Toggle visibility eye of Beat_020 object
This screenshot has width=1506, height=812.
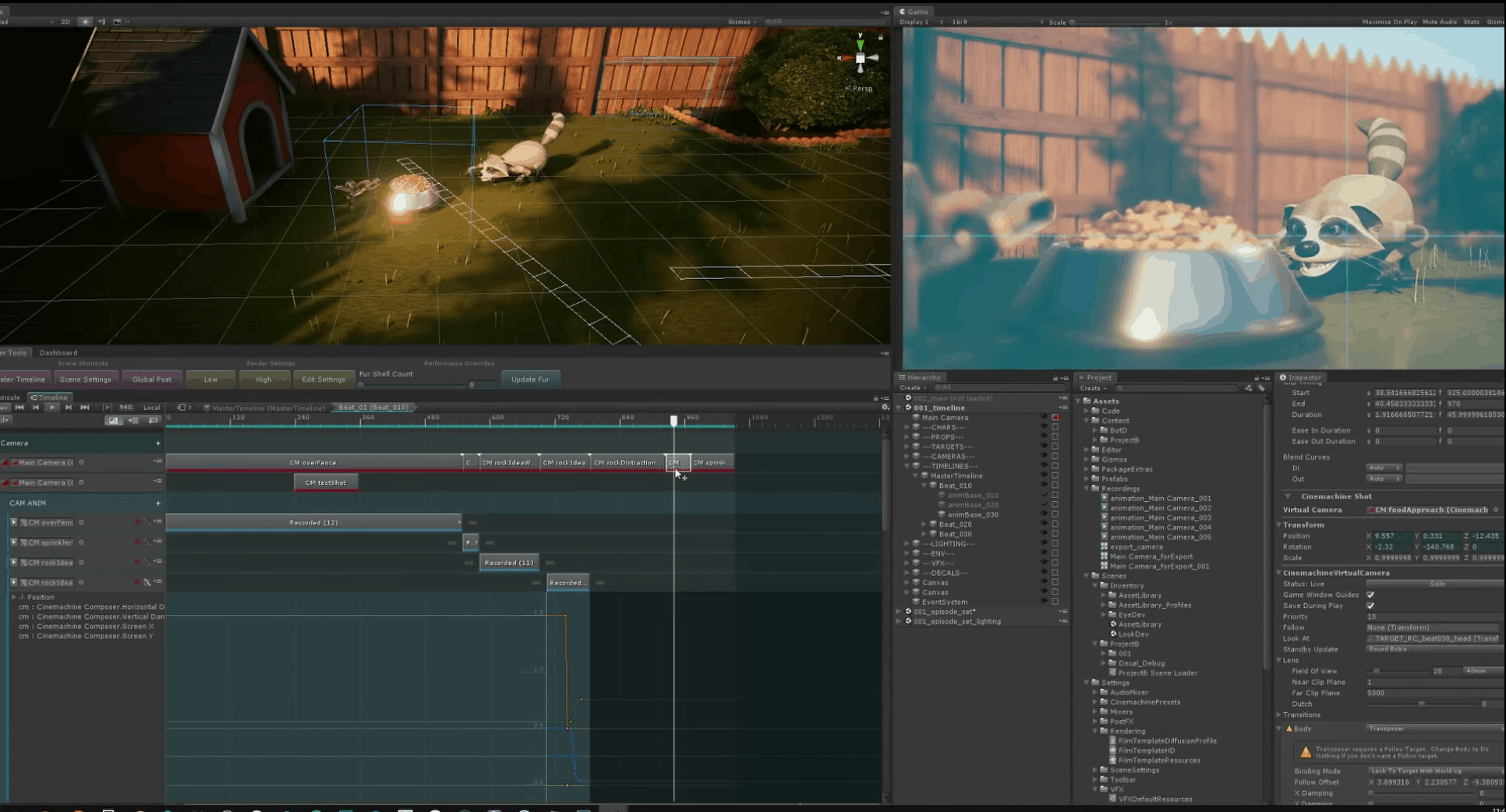click(x=1044, y=524)
